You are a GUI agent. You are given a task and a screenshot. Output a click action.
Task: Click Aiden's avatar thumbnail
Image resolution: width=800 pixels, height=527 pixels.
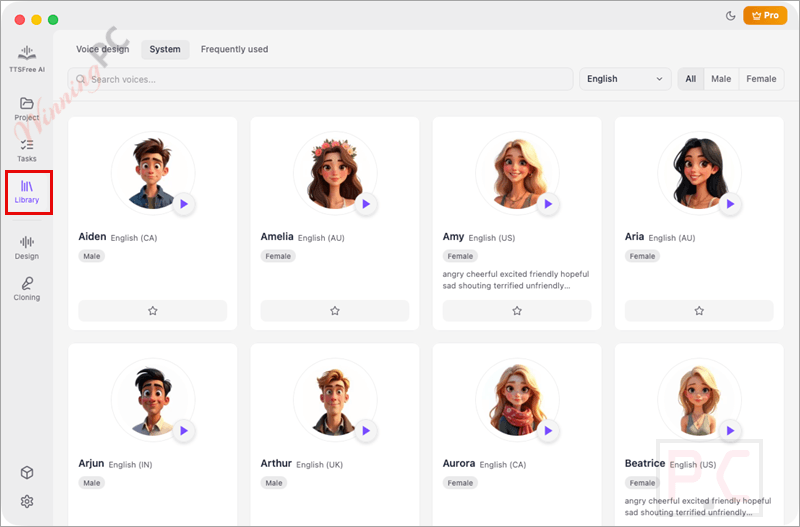(153, 173)
